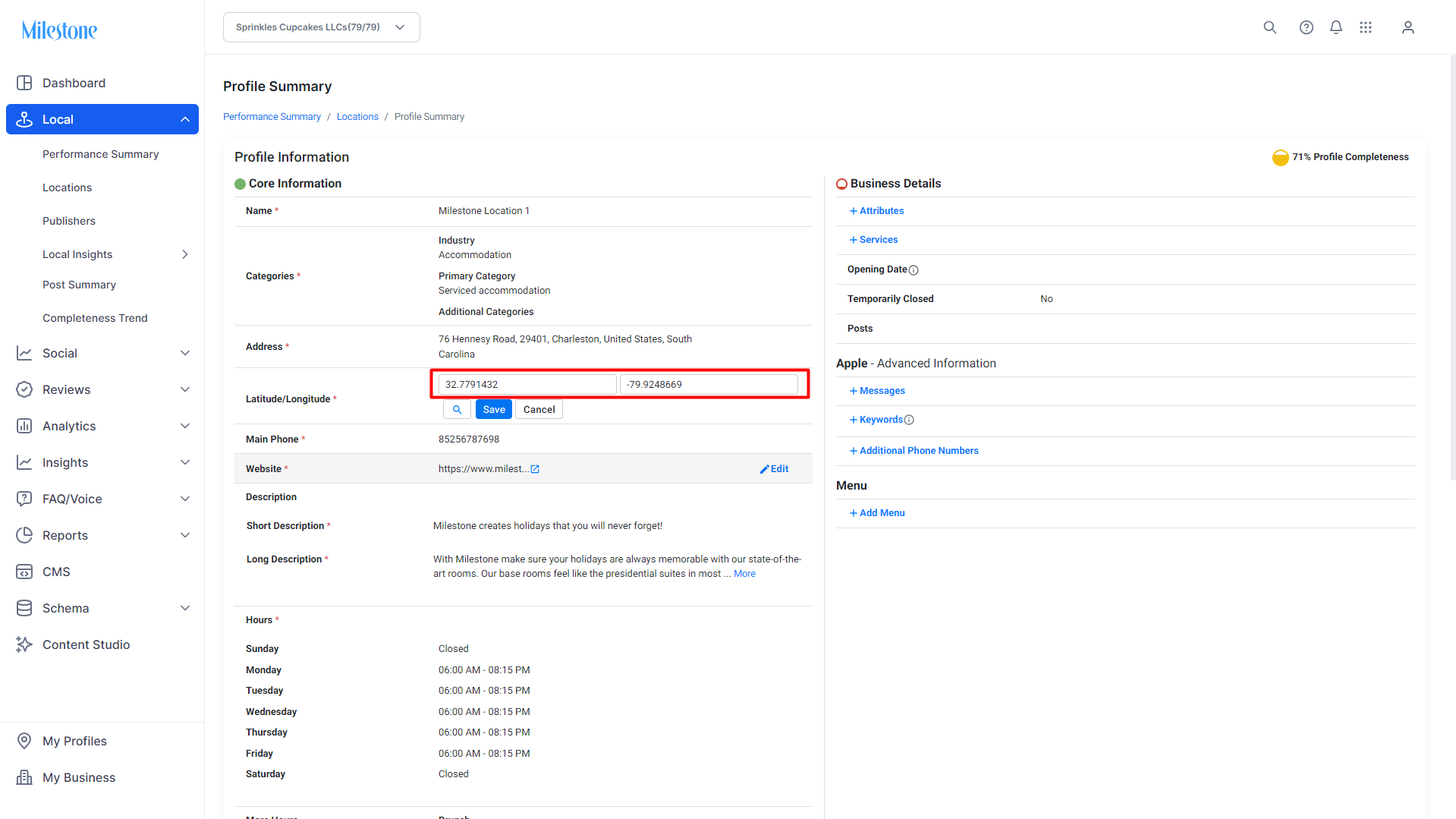The height and width of the screenshot is (819, 1456).
Task: Open Content Studio in sidebar
Action: pos(86,644)
